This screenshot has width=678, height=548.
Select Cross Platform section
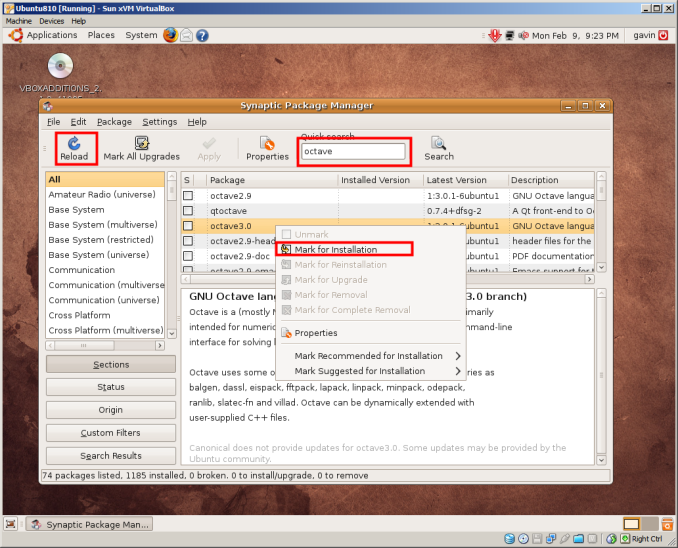[x=105, y=315]
